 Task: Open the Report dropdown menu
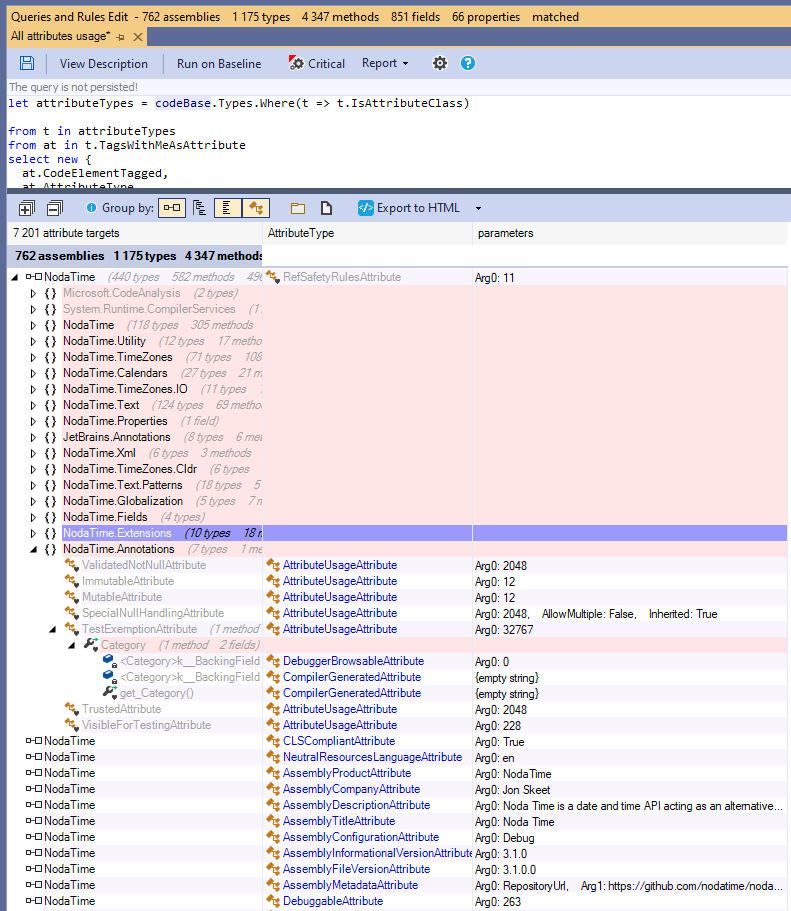click(x=385, y=63)
